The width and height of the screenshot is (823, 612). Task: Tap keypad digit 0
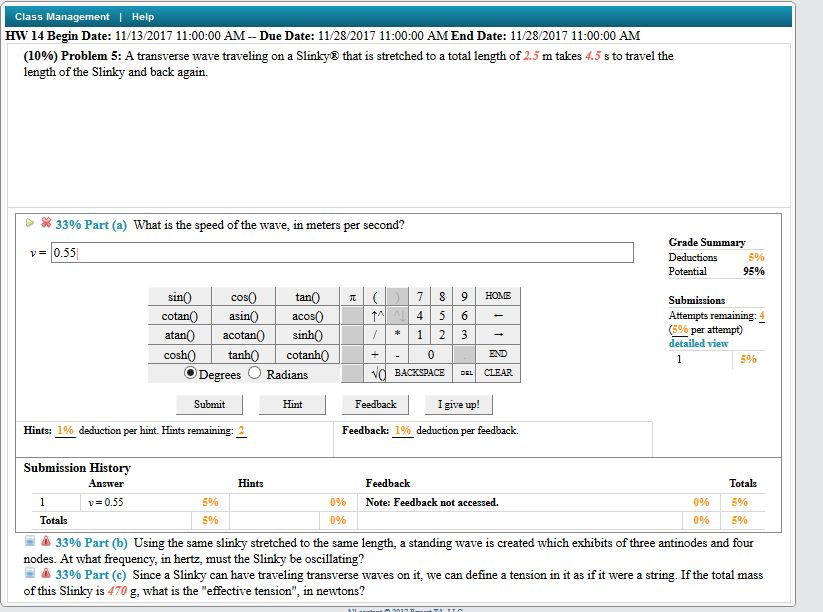(x=431, y=355)
